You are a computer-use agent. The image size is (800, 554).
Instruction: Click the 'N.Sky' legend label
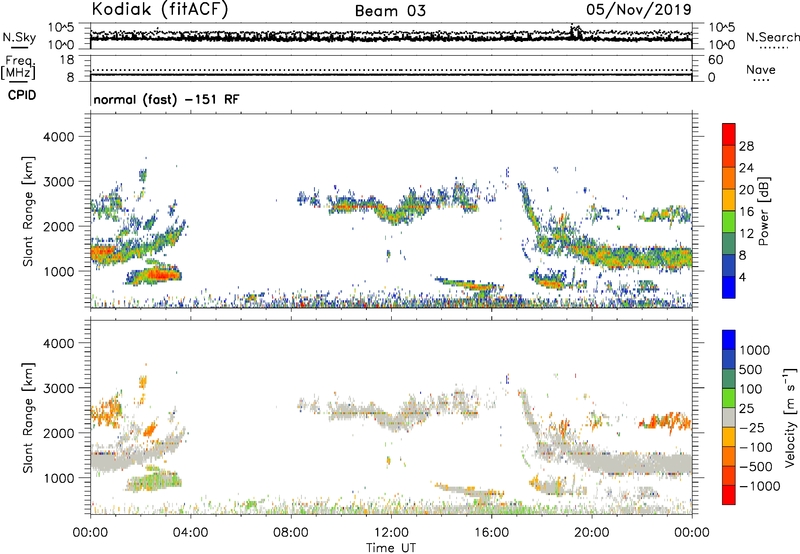pos(19,37)
